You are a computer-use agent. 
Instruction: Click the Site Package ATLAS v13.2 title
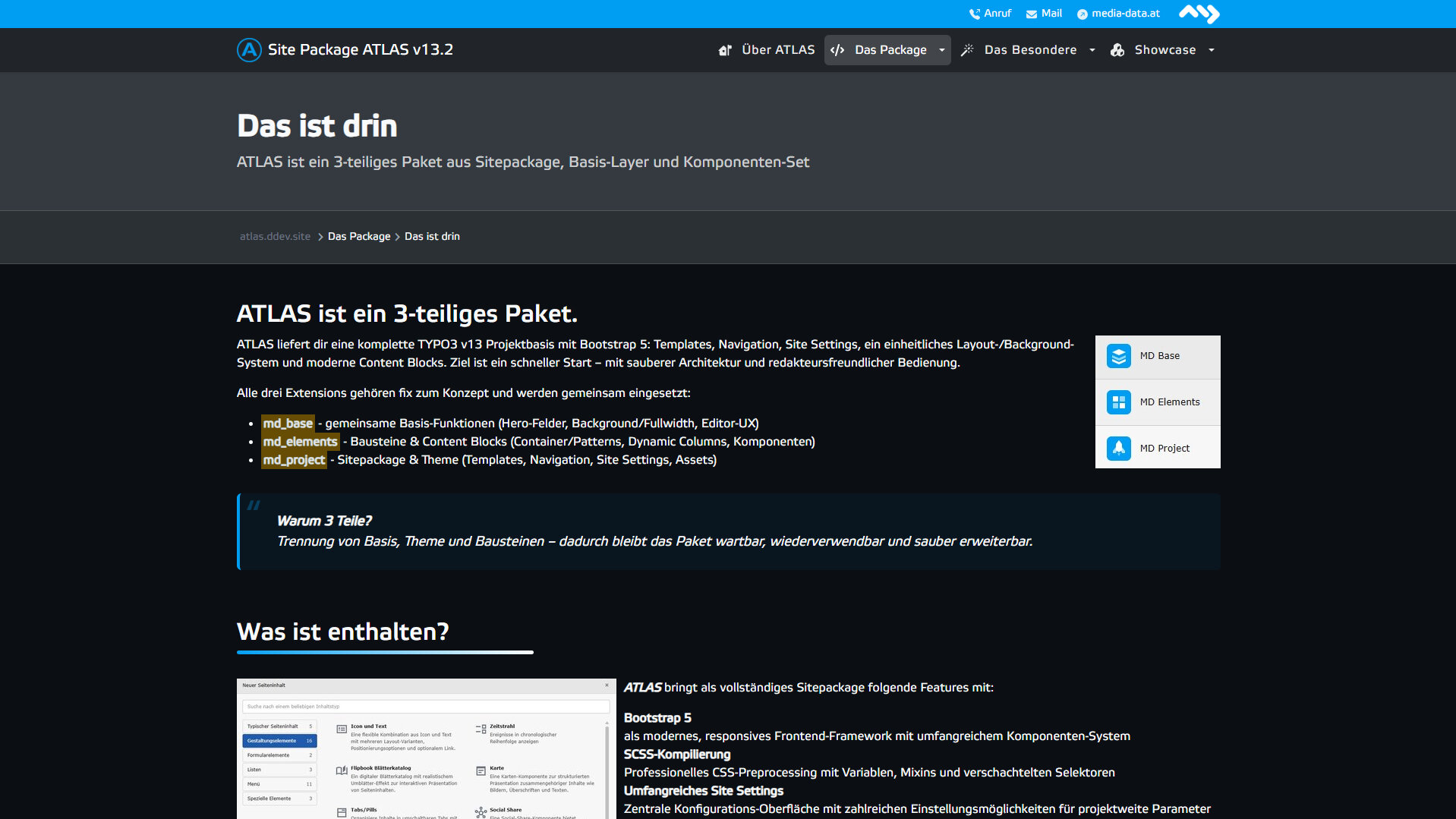pos(361,50)
